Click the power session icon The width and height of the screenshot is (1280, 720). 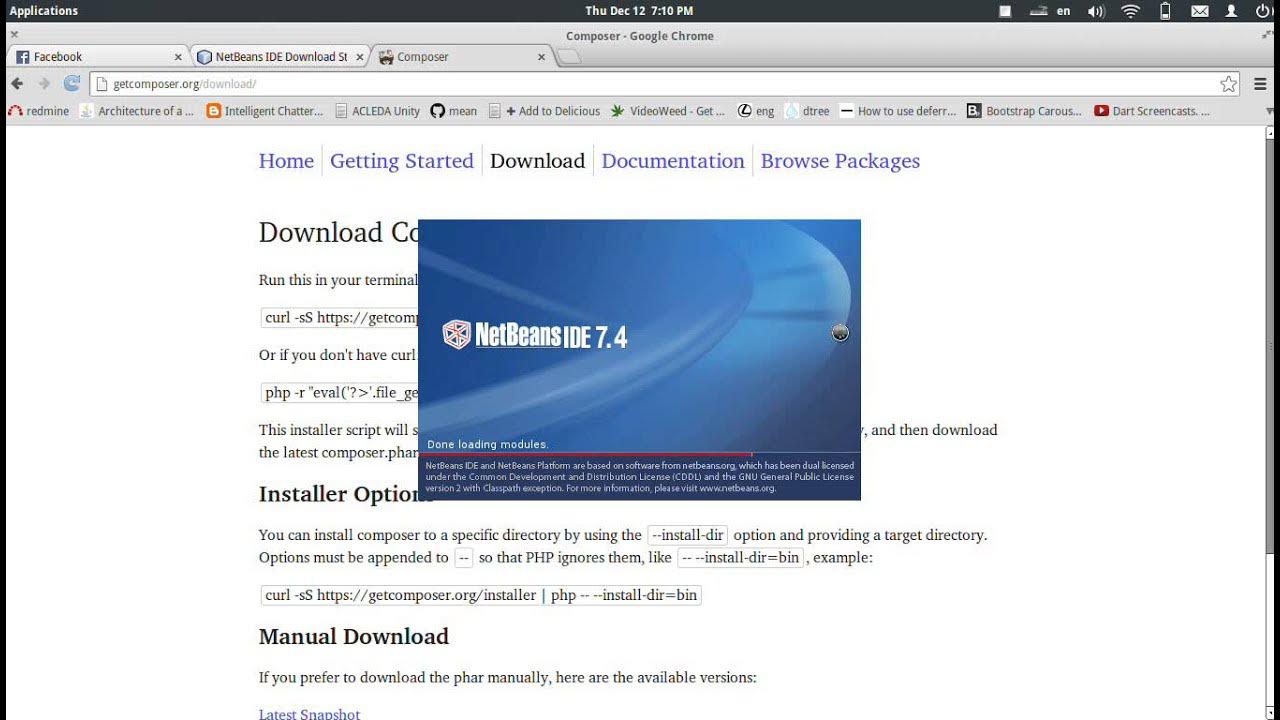[1264, 11]
